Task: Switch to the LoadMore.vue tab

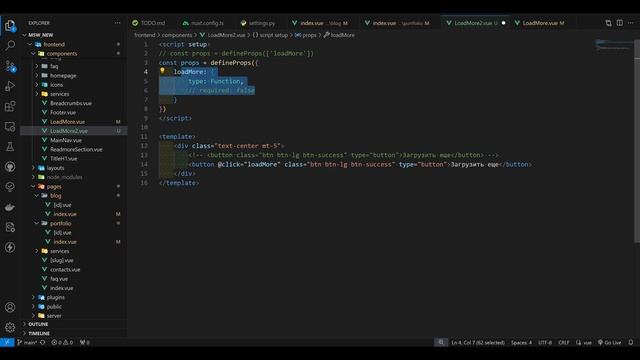Action: click(540, 23)
